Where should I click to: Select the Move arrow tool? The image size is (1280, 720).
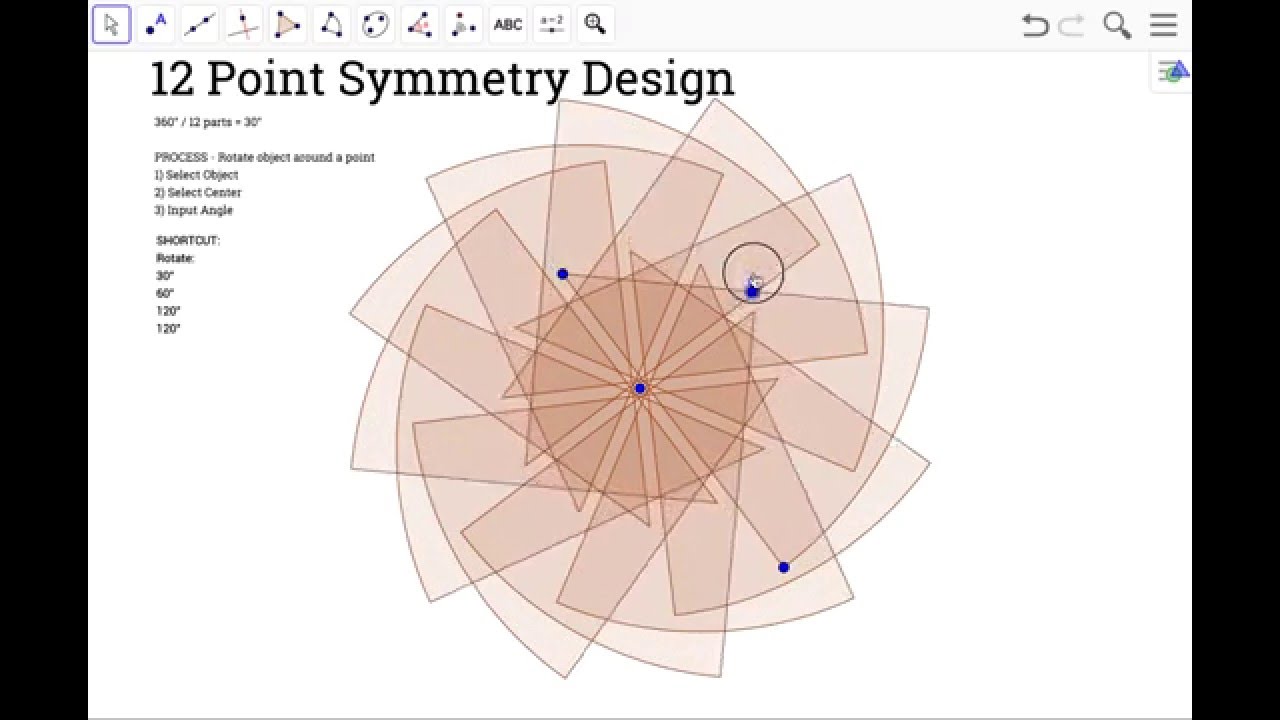coord(112,24)
